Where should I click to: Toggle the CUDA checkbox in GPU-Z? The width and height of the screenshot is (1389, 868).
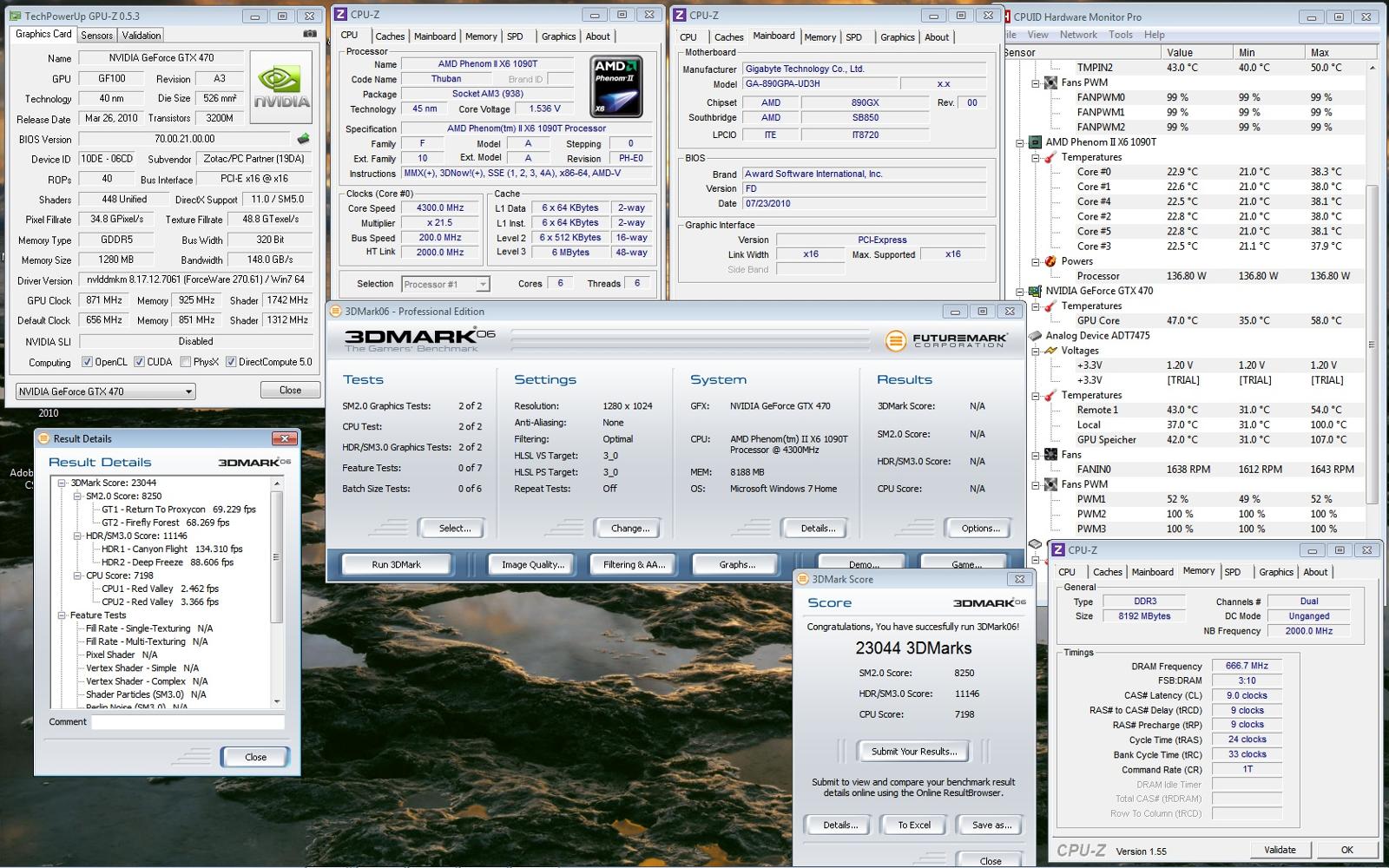coord(139,362)
